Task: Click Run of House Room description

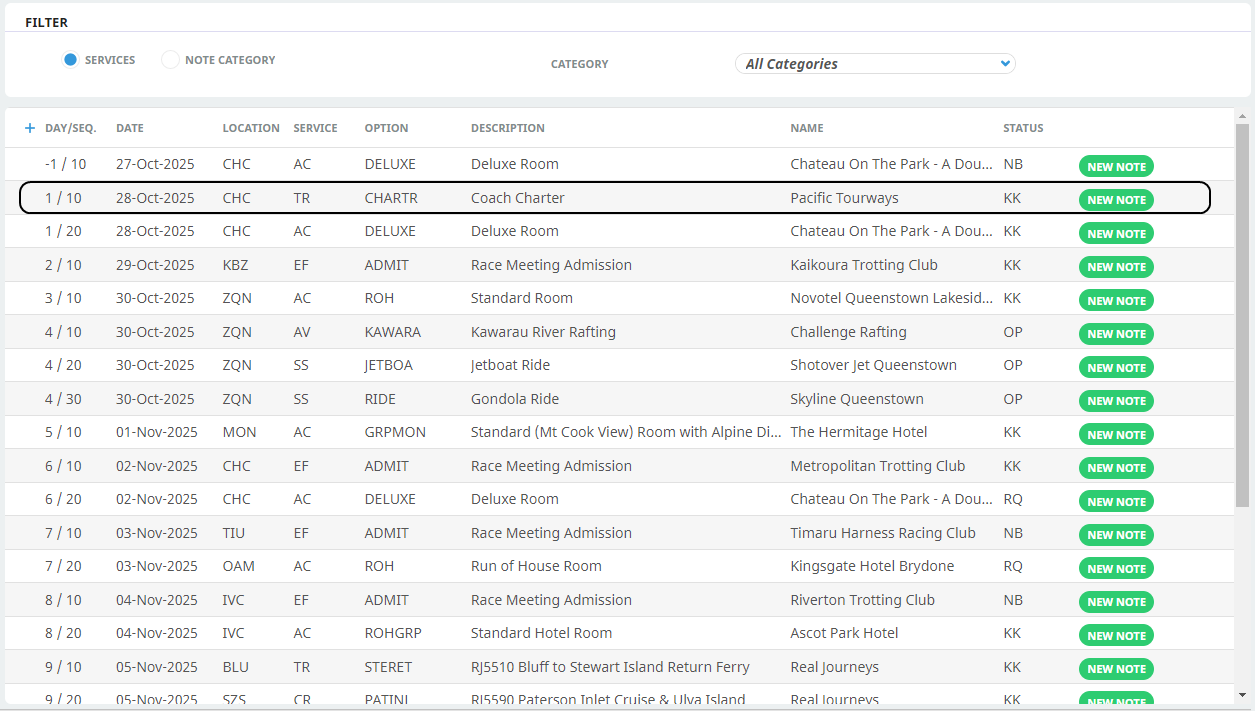Action: (536, 566)
